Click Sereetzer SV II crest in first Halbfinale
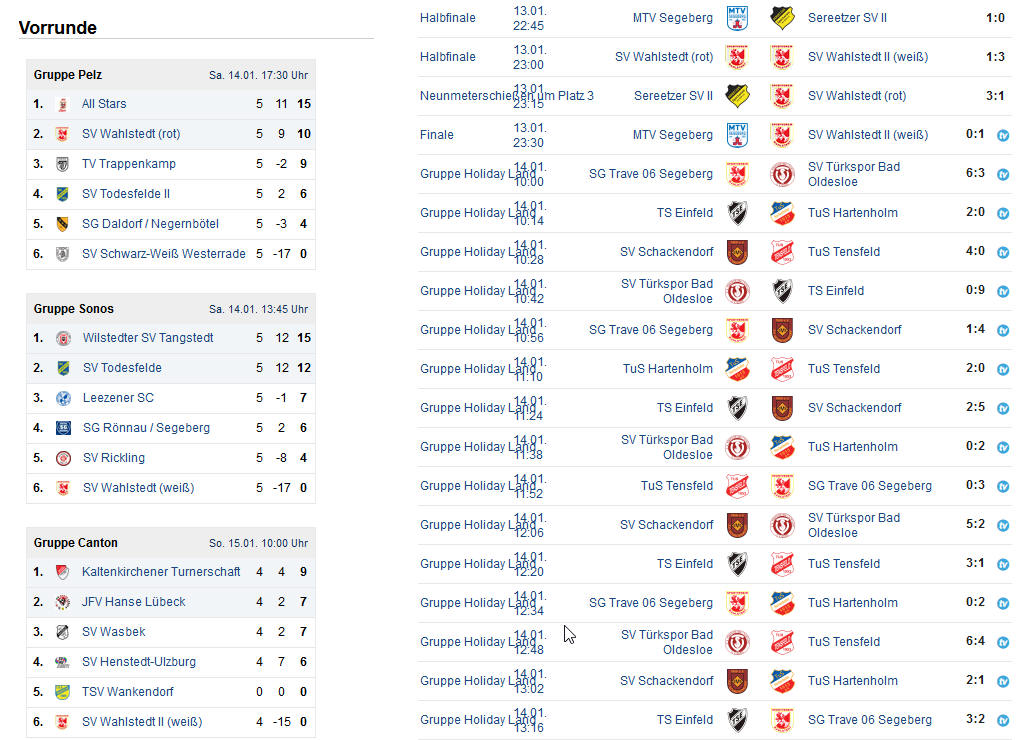Screen dimensions: 1026x740 782,18
